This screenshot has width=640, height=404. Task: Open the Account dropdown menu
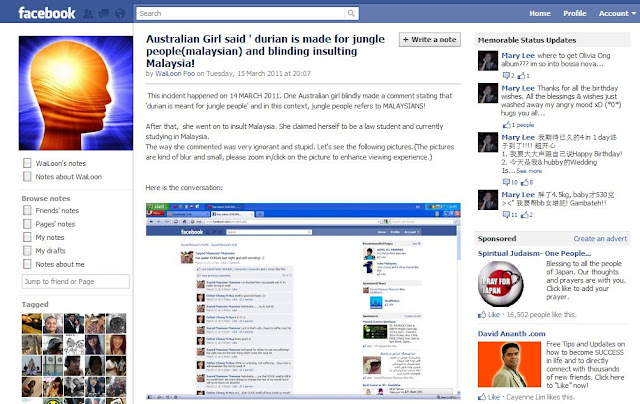coord(617,13)
